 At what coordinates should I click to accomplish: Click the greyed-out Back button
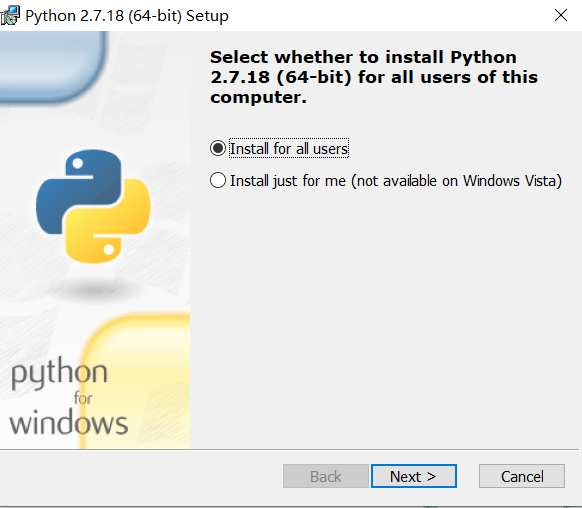326,476
